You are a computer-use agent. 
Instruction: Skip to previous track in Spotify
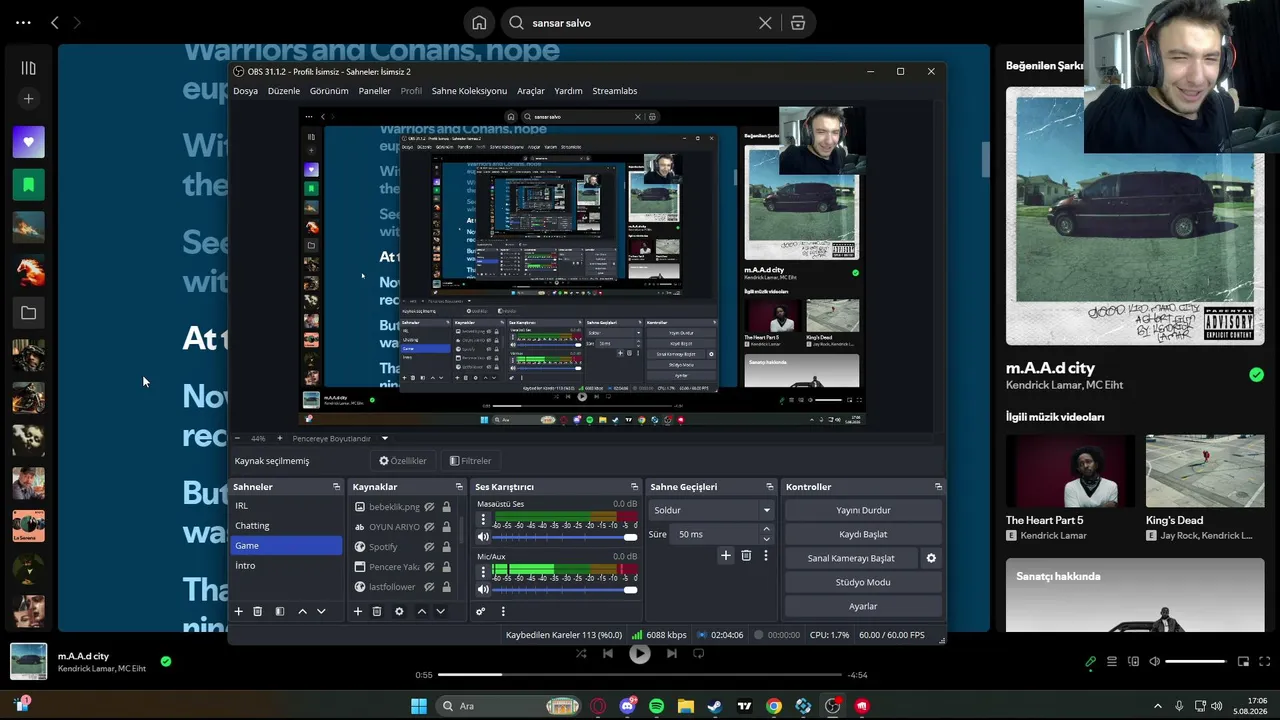[608, 654]
